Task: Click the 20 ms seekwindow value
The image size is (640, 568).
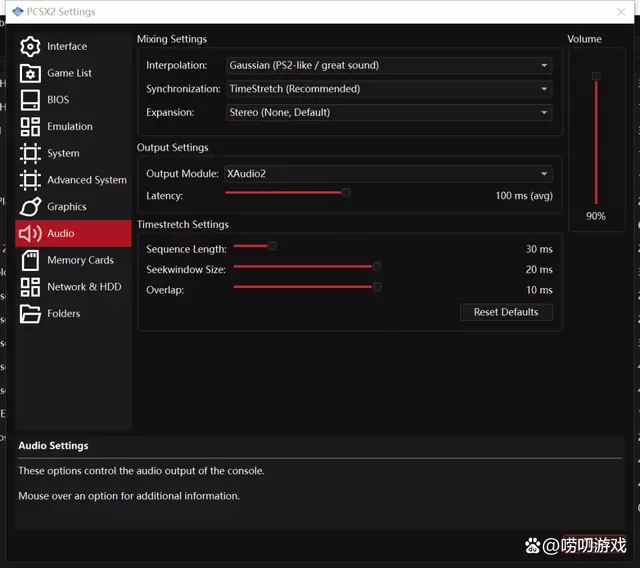Action: (539, 270)
